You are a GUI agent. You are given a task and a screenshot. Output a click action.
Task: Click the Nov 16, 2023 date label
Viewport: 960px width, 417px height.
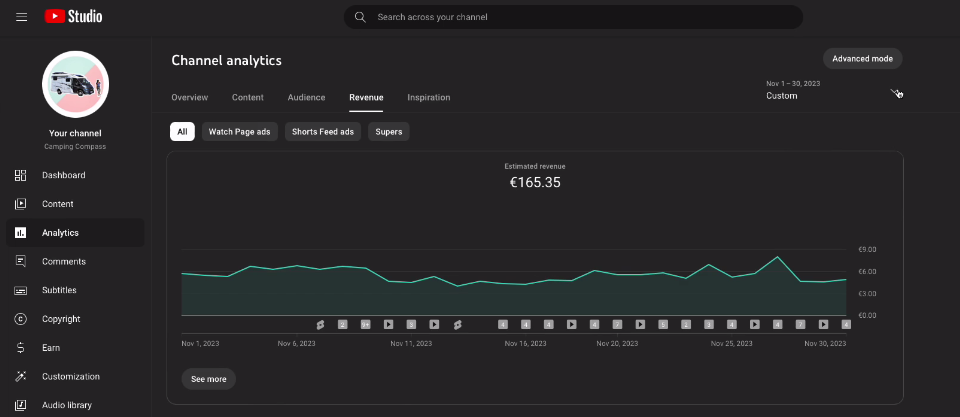(x=525, y=344)
